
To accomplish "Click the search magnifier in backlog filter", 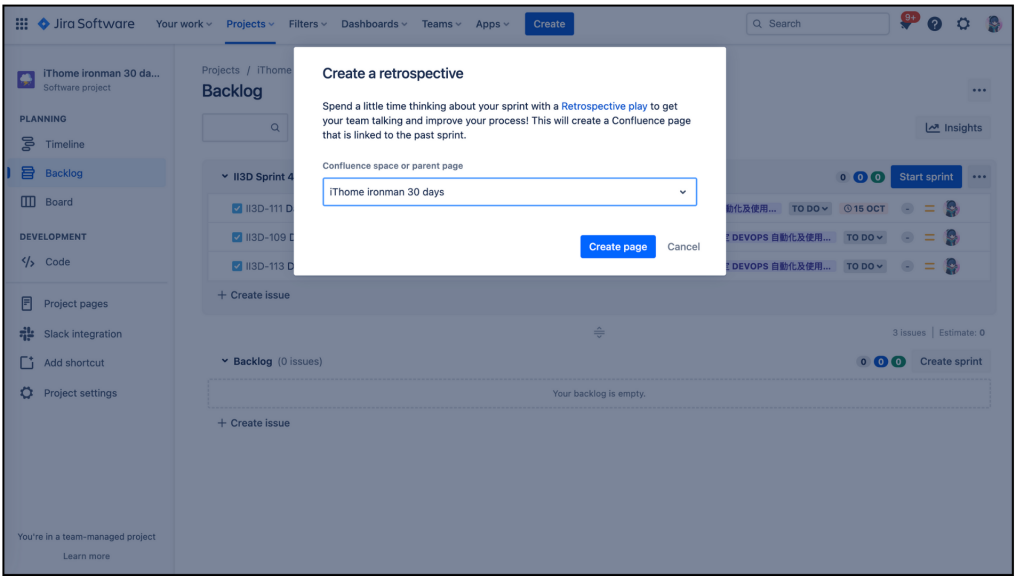I will (275, 128).
